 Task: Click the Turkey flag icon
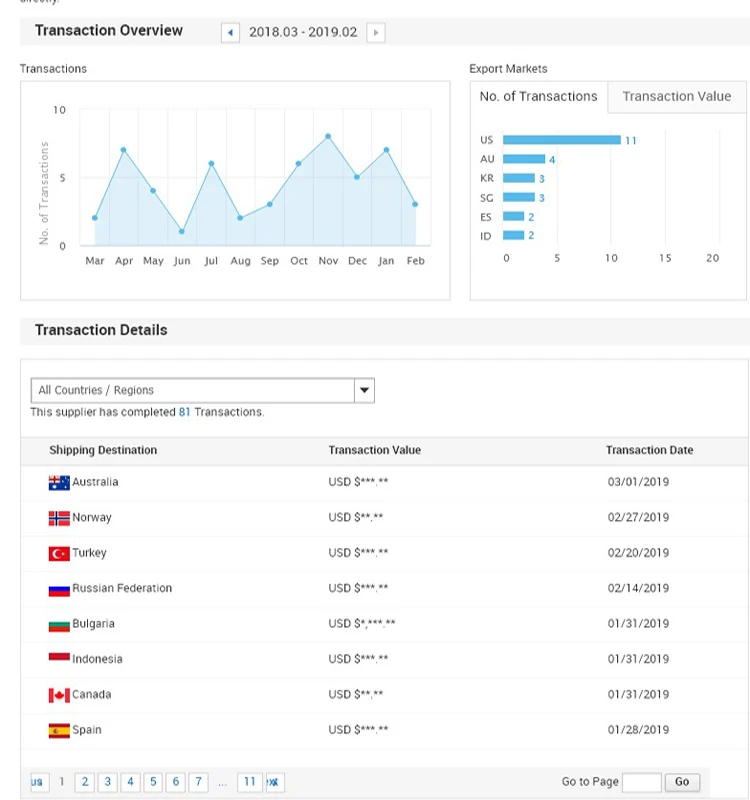coord(59,553)
